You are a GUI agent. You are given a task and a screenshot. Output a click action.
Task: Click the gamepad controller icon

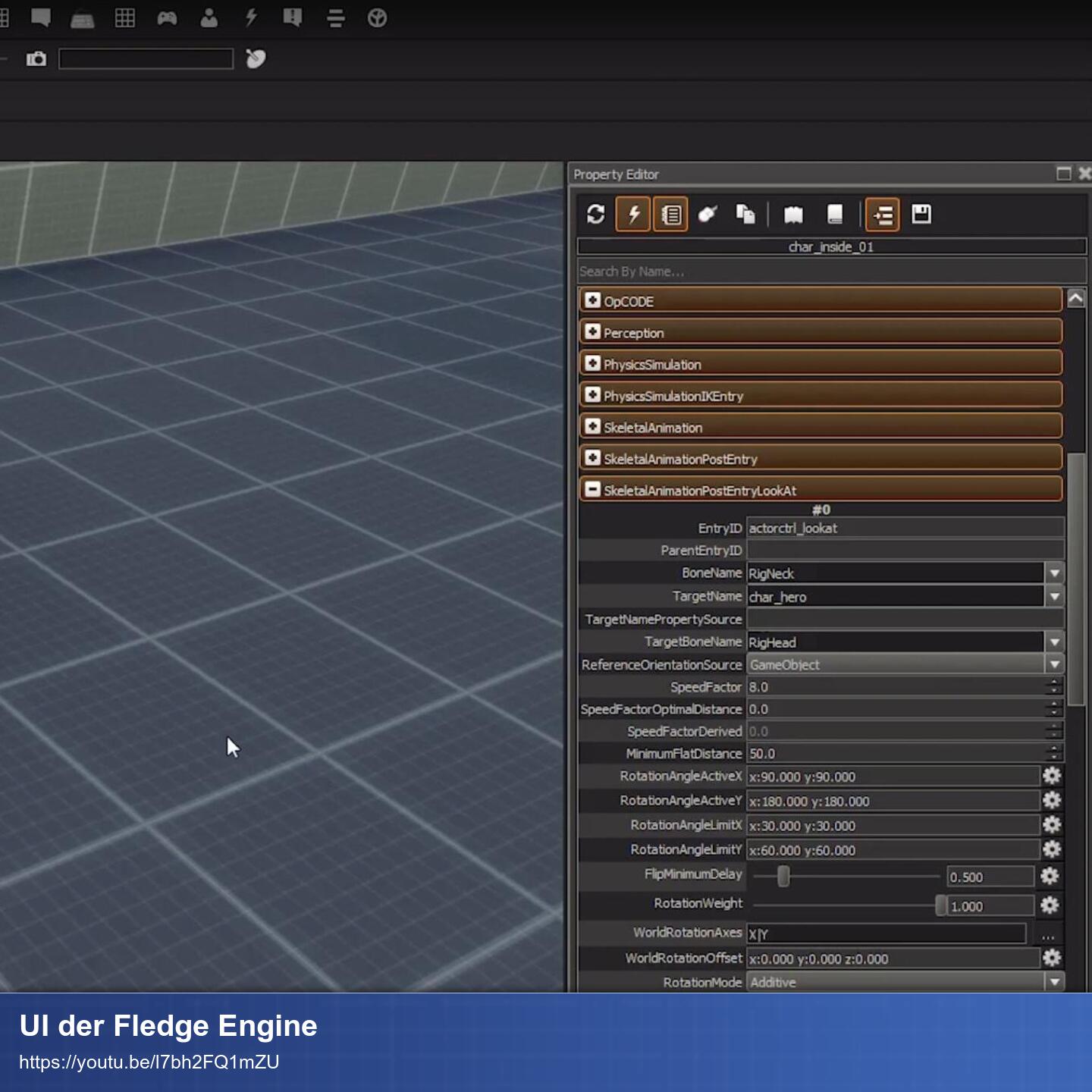click(x=167, y=17)
